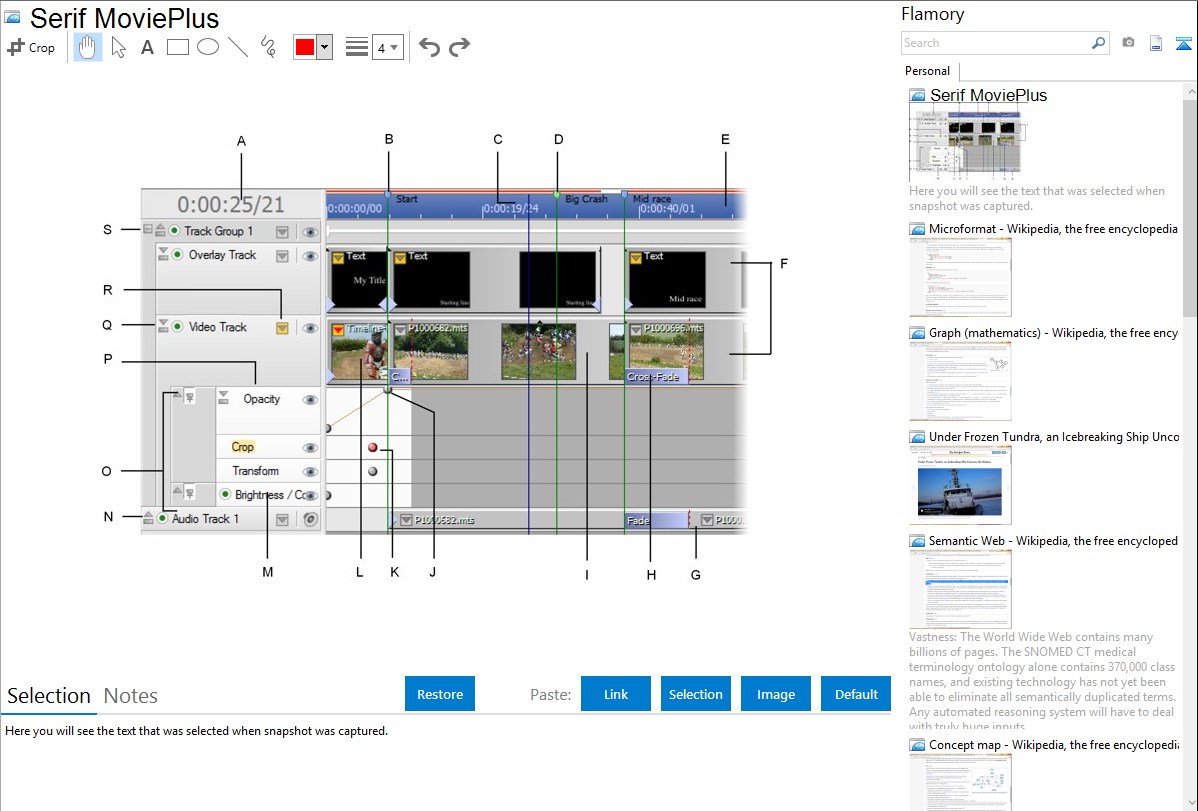Click the line thickness icon
The width and height of the screenshot is (1198, 811).
click(x=357, y=47)
